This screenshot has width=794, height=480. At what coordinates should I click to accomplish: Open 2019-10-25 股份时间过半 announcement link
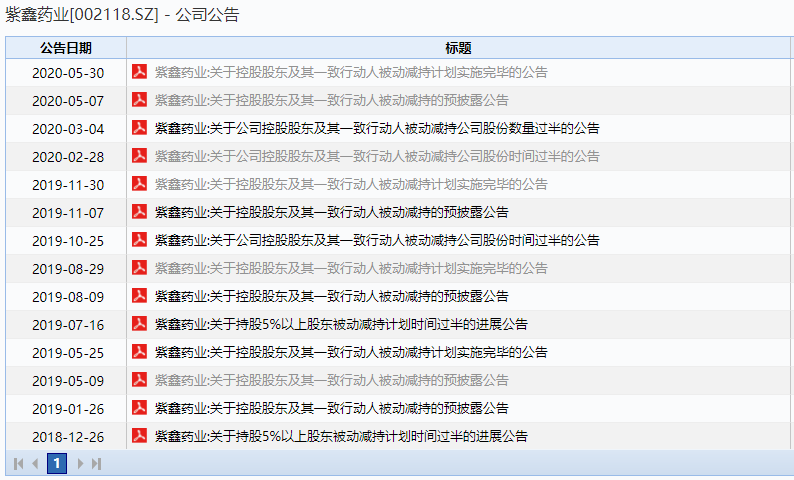pyautogui.click(x=377, y=240)
